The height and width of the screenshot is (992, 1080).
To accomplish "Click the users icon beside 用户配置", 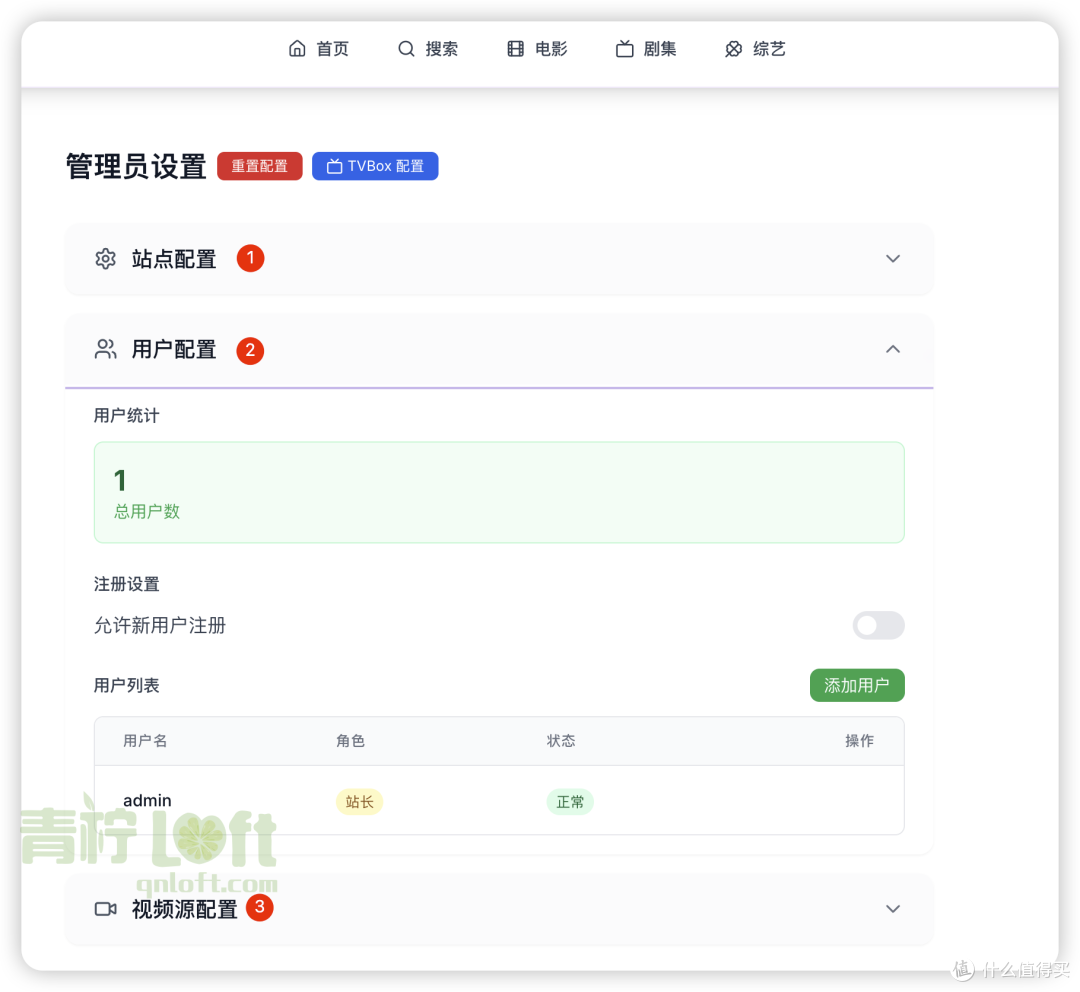I will [105, 349].
